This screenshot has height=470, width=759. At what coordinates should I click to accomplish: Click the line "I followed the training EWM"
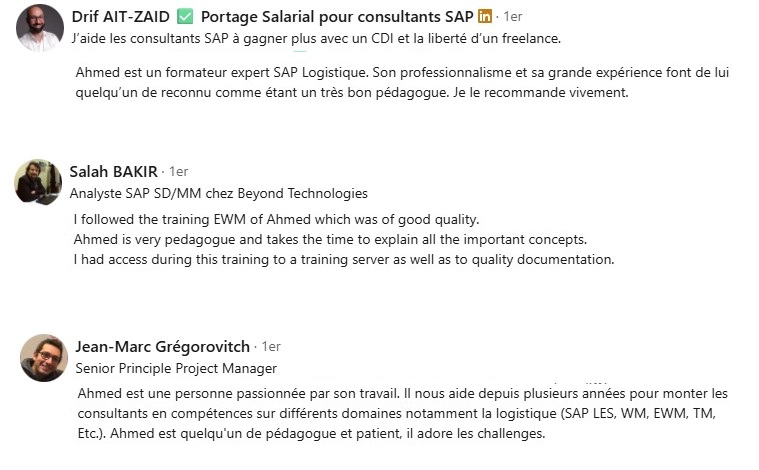(276, 219)
